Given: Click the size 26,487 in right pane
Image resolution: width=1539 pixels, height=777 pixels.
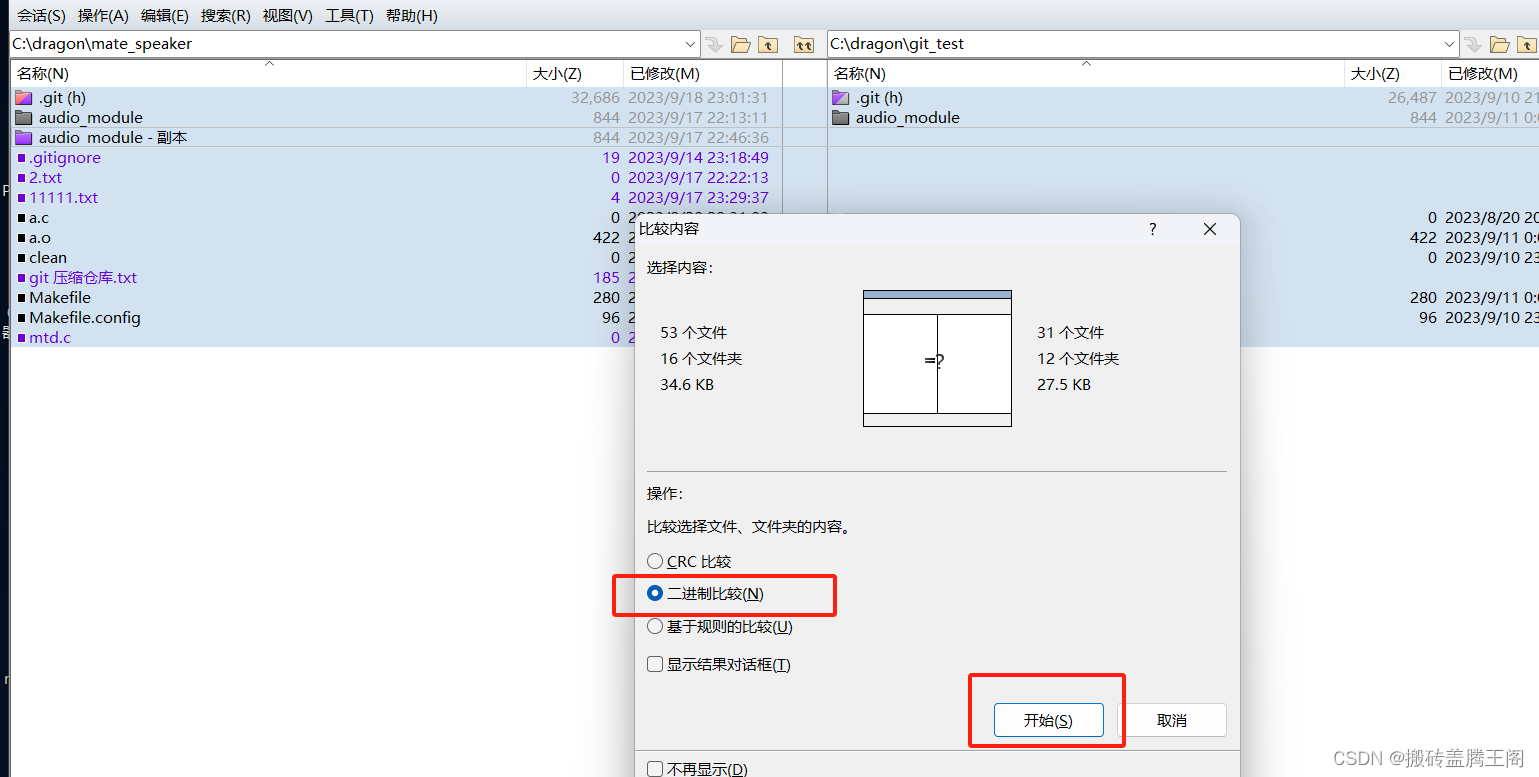Looking at the screenshot, I should coord(1412,97).
